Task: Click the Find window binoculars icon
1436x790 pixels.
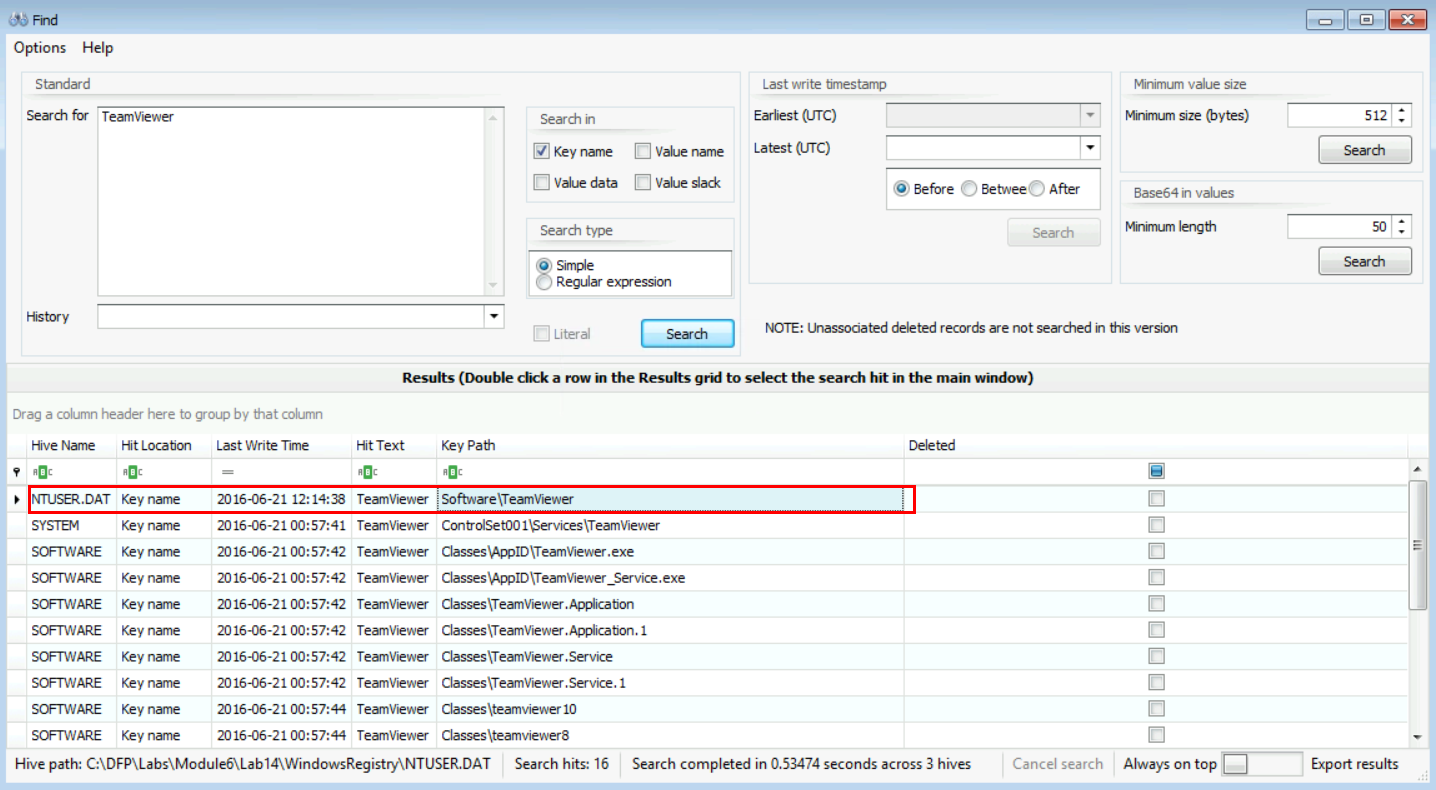Action: (16, 18)
